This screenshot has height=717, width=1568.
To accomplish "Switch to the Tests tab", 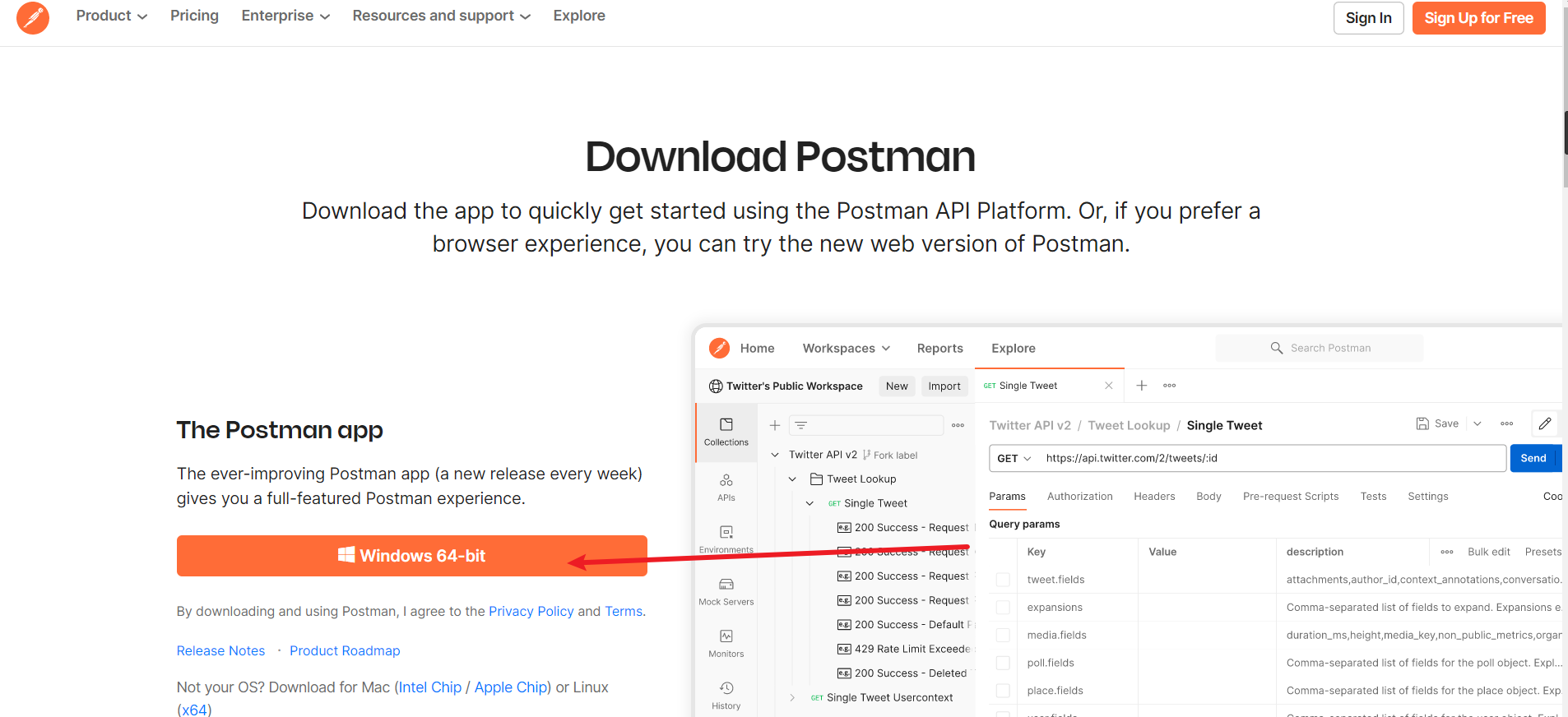I will [x=1373, y=497].
